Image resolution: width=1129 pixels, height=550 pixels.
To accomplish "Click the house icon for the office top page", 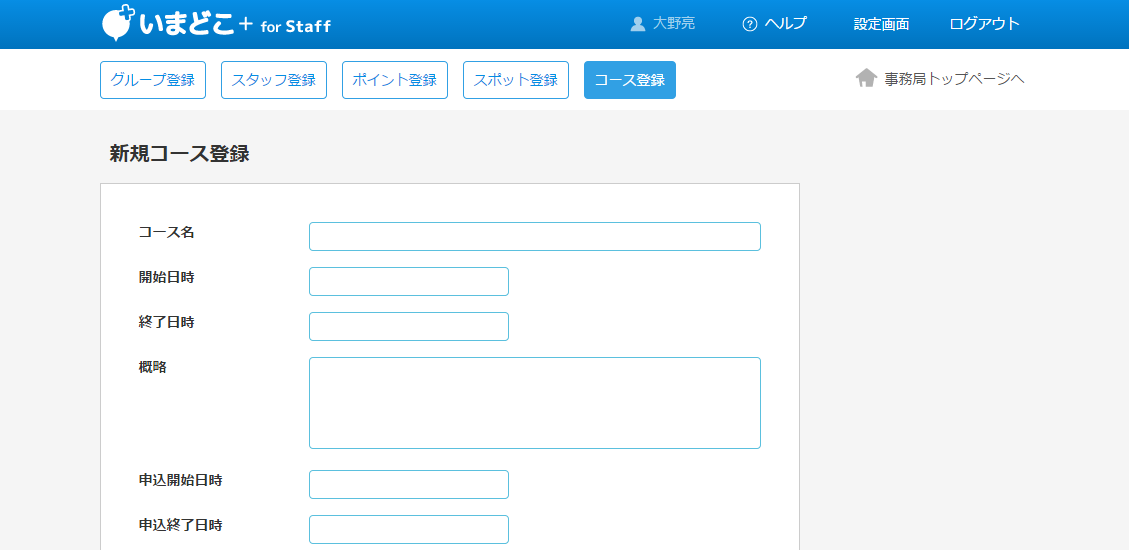I will tap(866, 78).
